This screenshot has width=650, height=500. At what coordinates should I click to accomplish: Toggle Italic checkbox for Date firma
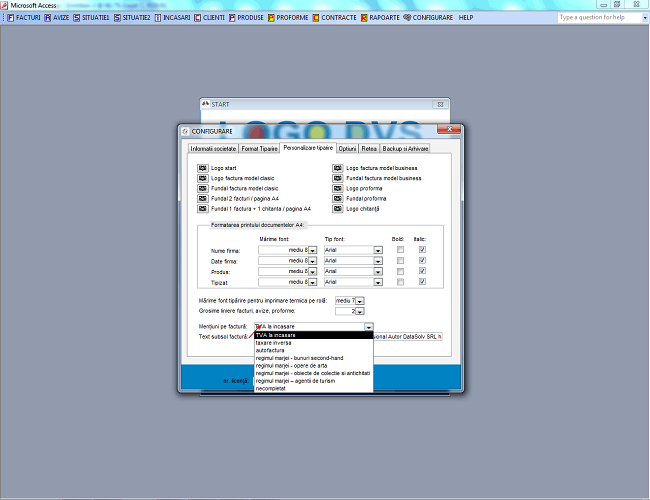coord(422,260)
